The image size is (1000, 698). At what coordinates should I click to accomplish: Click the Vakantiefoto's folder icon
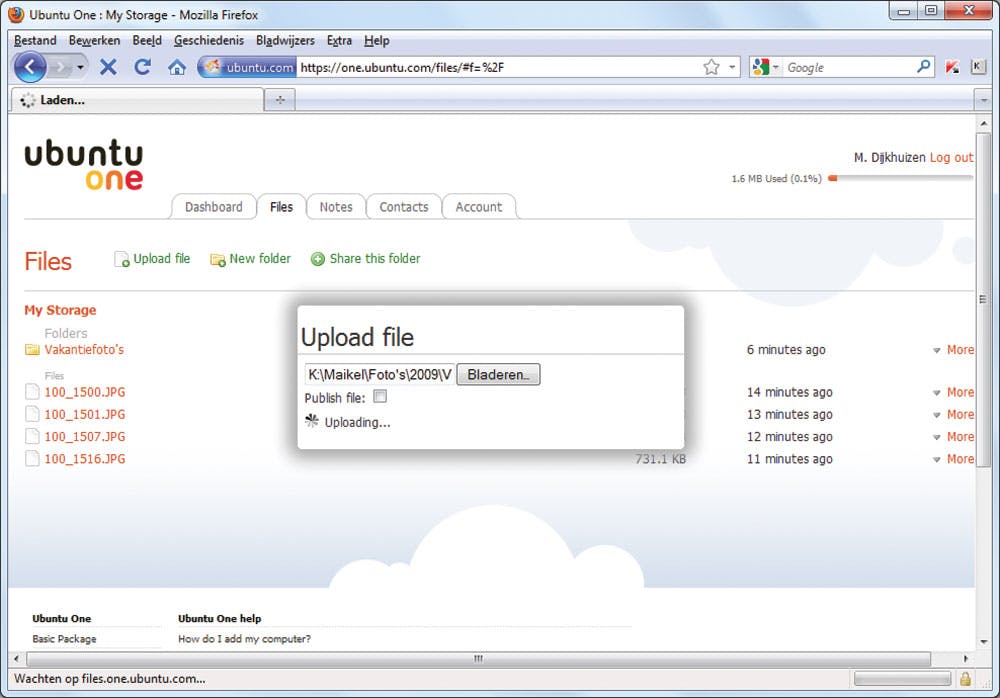point(32,350)
